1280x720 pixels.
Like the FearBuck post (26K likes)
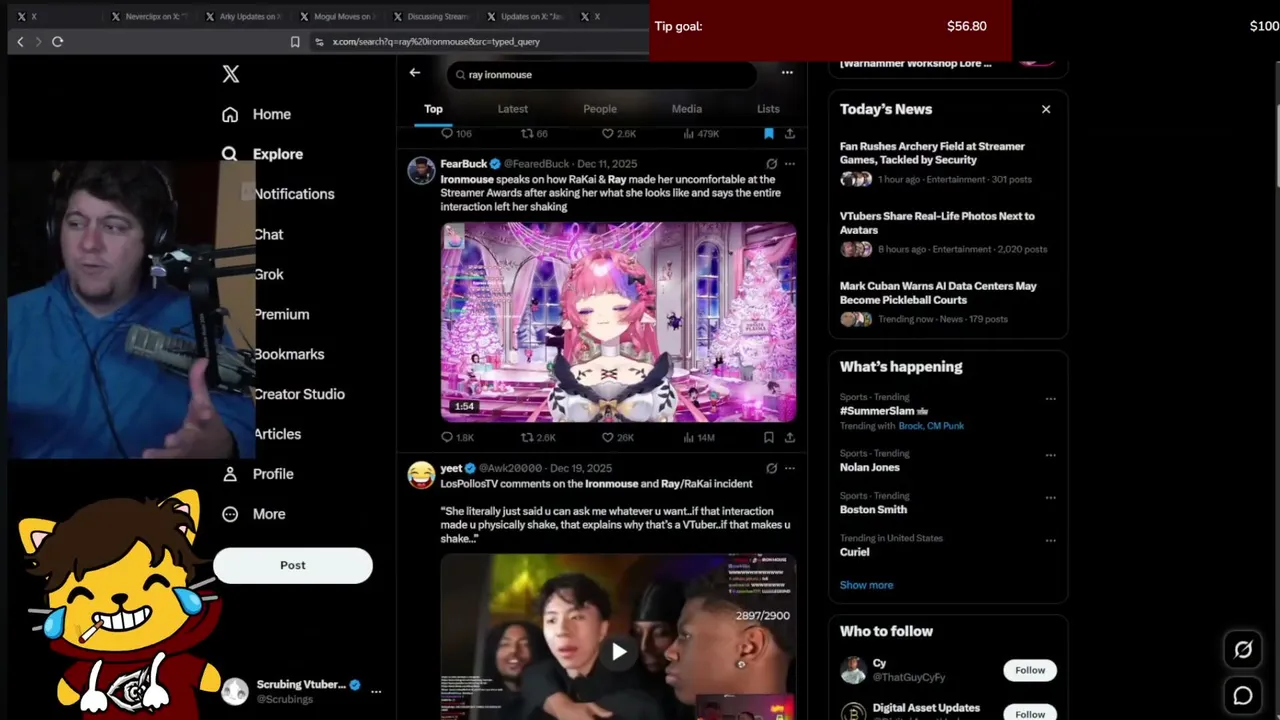click(618, 437)
